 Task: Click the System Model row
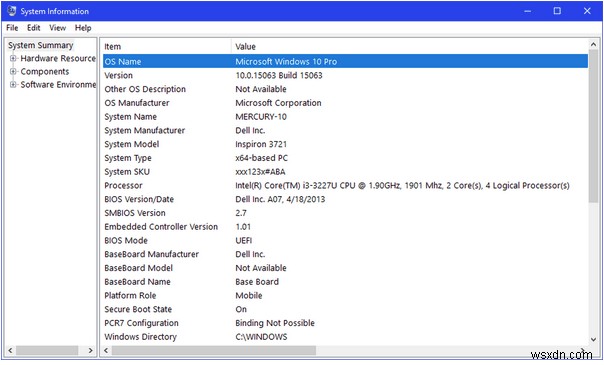coord(345,144)
